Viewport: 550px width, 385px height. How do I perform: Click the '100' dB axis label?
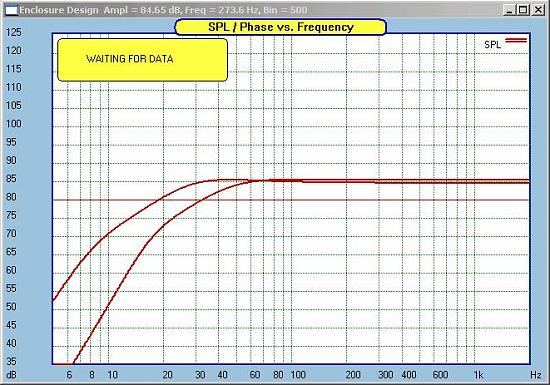tap(13, 124)
